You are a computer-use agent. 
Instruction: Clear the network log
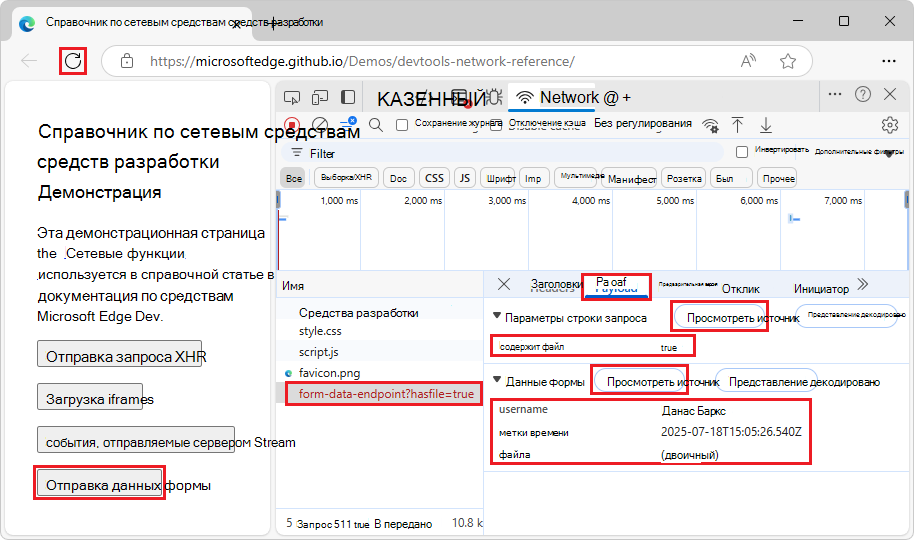[x=319, y=125]
